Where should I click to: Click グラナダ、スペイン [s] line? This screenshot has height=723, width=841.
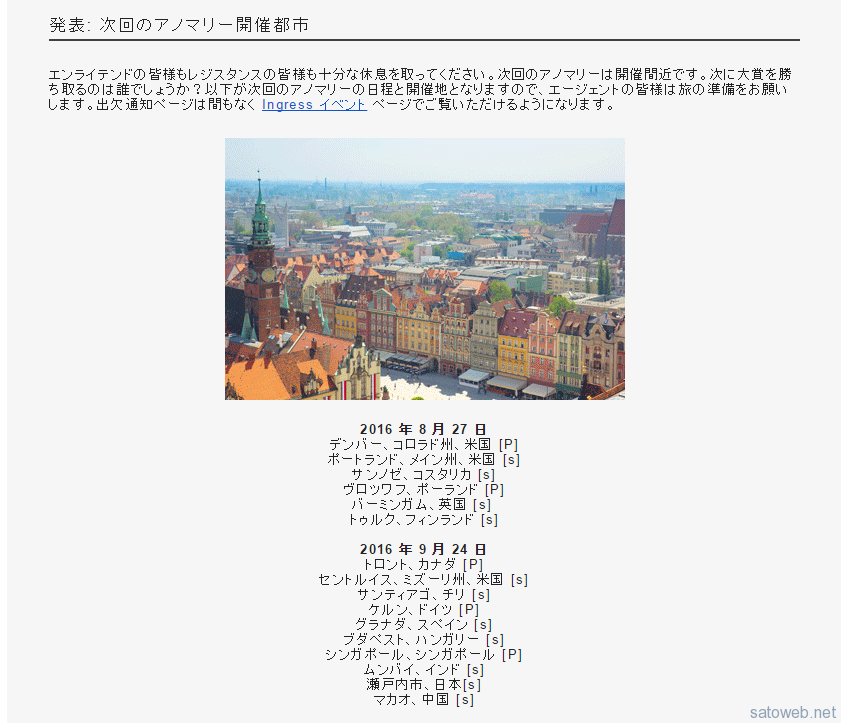tap(423, 625)
